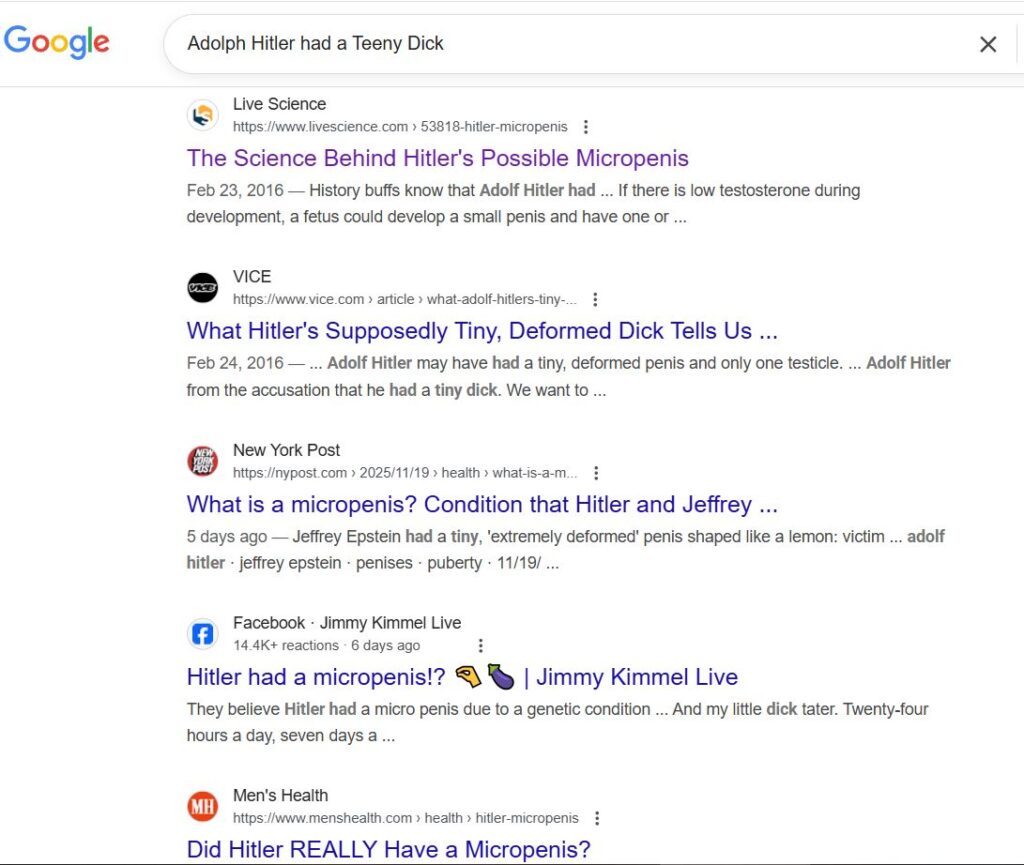Click the Live Science favicon

pos(202,115)
